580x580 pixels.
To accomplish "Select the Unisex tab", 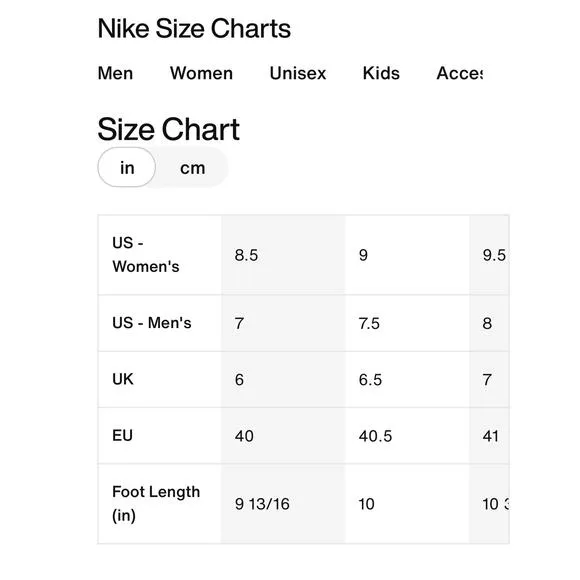I will (x=298, y=73).
